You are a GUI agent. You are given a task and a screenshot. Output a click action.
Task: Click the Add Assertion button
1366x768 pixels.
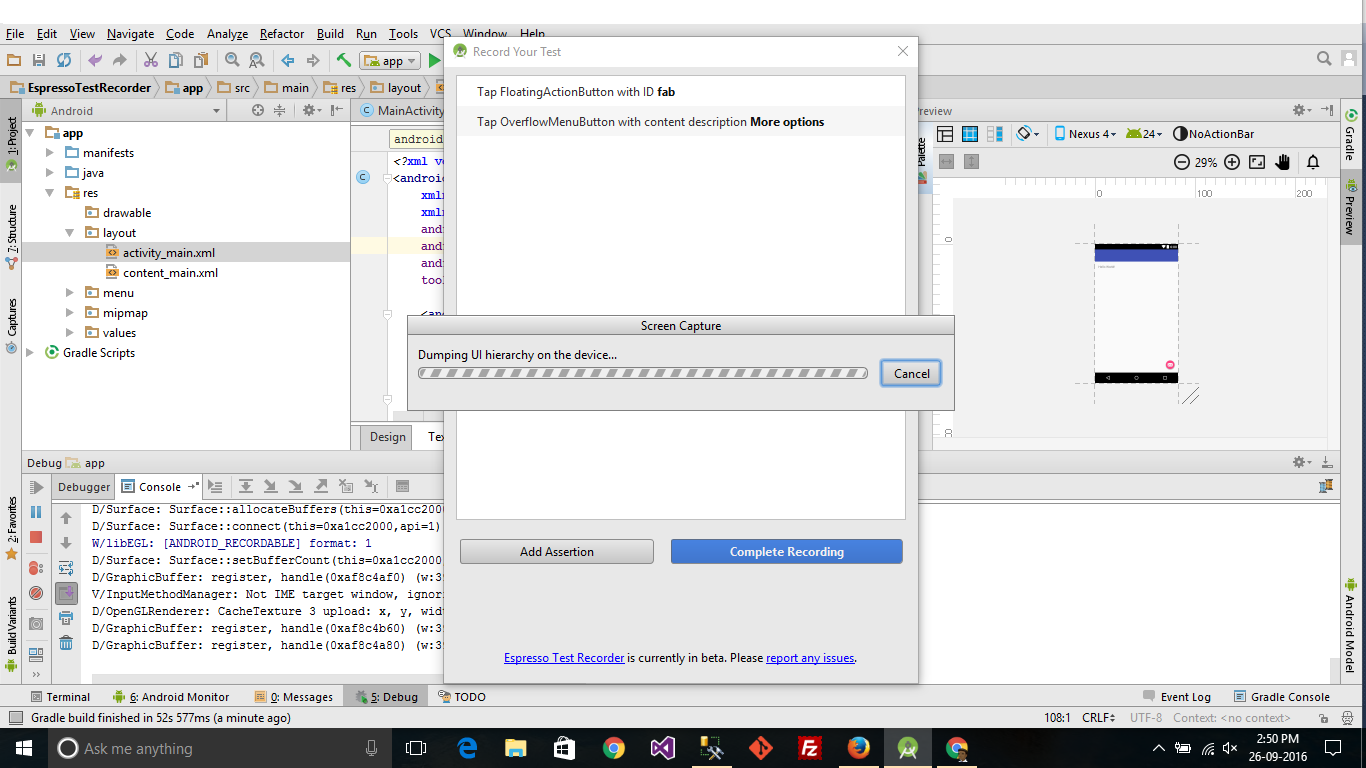coord(557,551)
